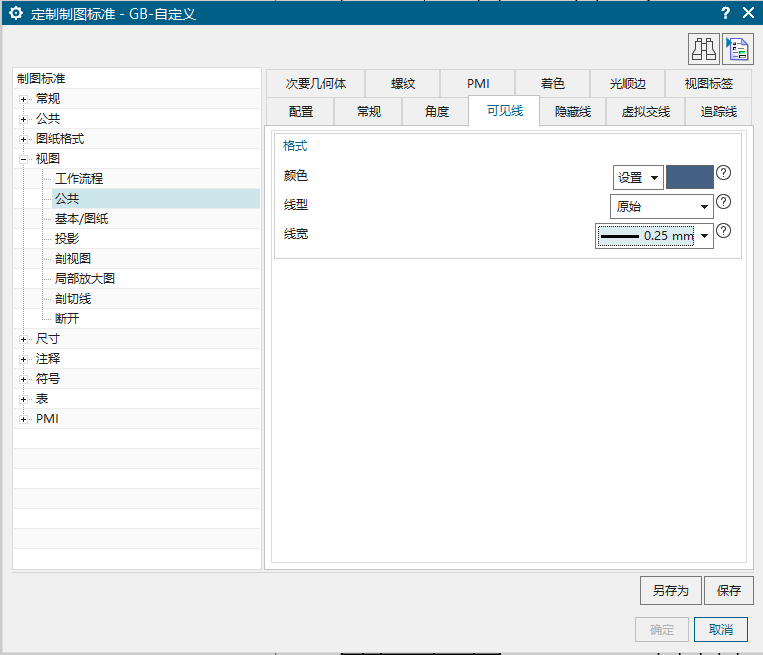763x655 pixels.
Task: Open the 线型 原始 dropdown
Action: (662, 207)
